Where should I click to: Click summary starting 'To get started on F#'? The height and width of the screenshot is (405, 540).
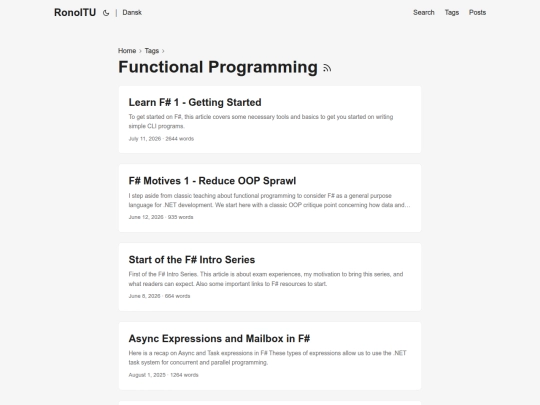tap(261, 122)
